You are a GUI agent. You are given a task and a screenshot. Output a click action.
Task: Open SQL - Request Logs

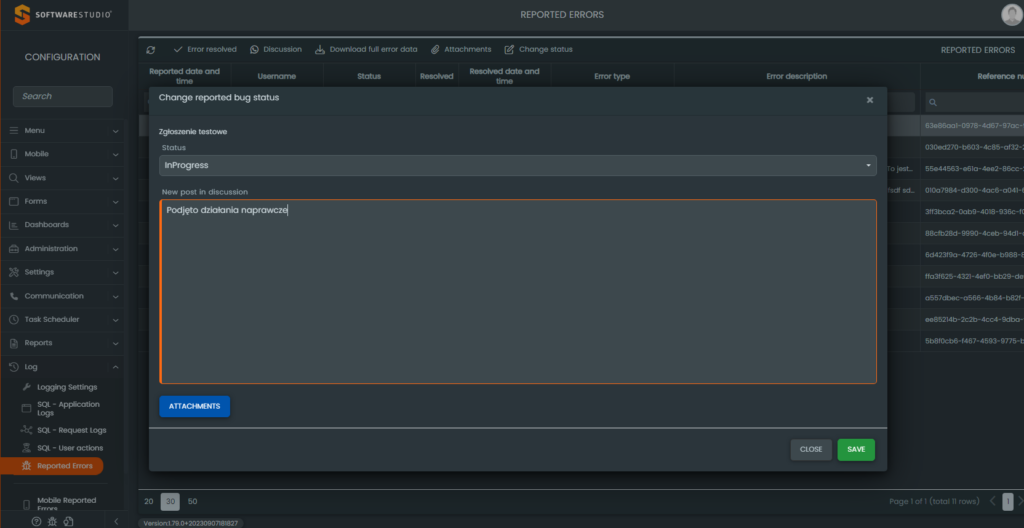pyautogui.click(x=70, y=429)
